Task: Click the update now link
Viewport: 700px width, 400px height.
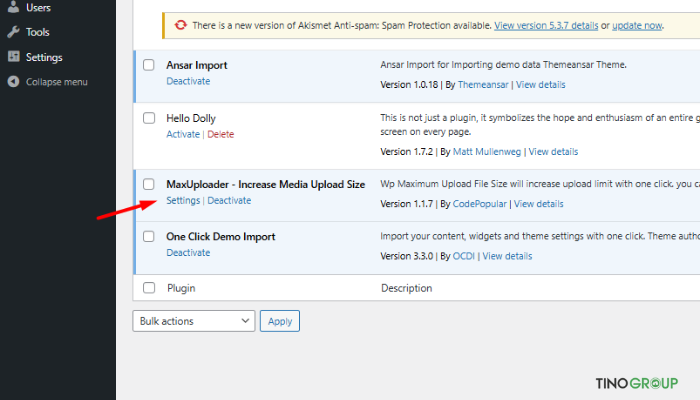Action: (637, 25)
